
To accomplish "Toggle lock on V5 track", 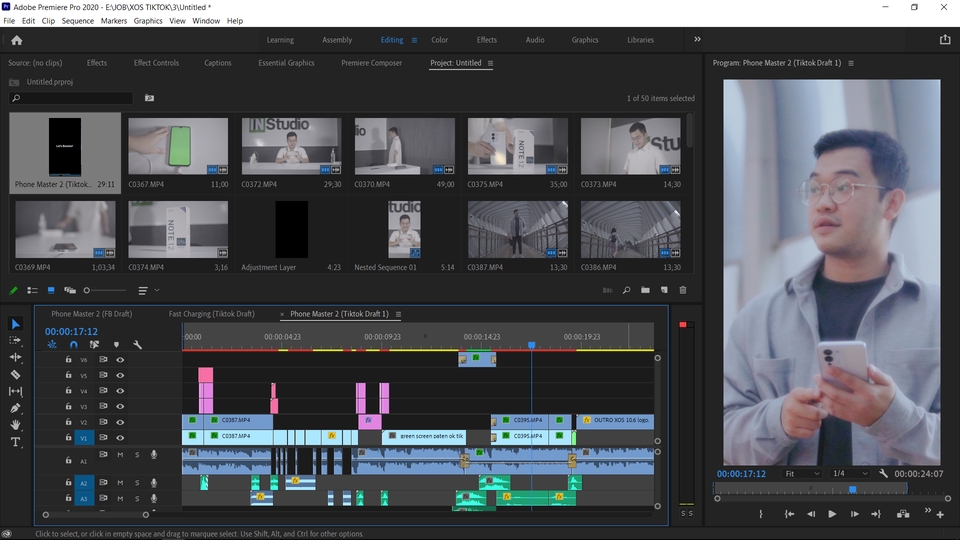I will [69, 375].
